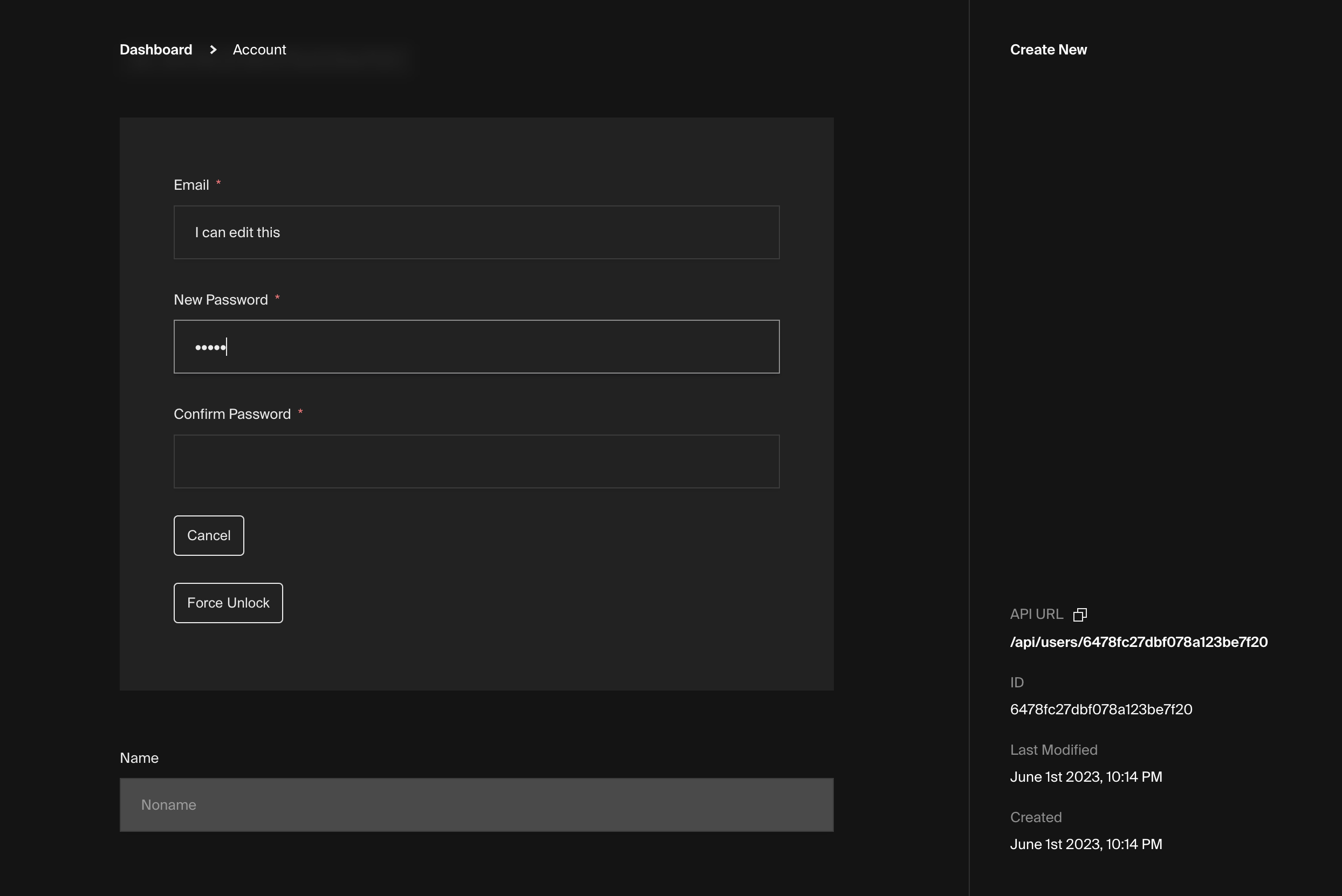1342x896 pixels.
Task: Open the /api/users API URL link
Action: 1139,642
